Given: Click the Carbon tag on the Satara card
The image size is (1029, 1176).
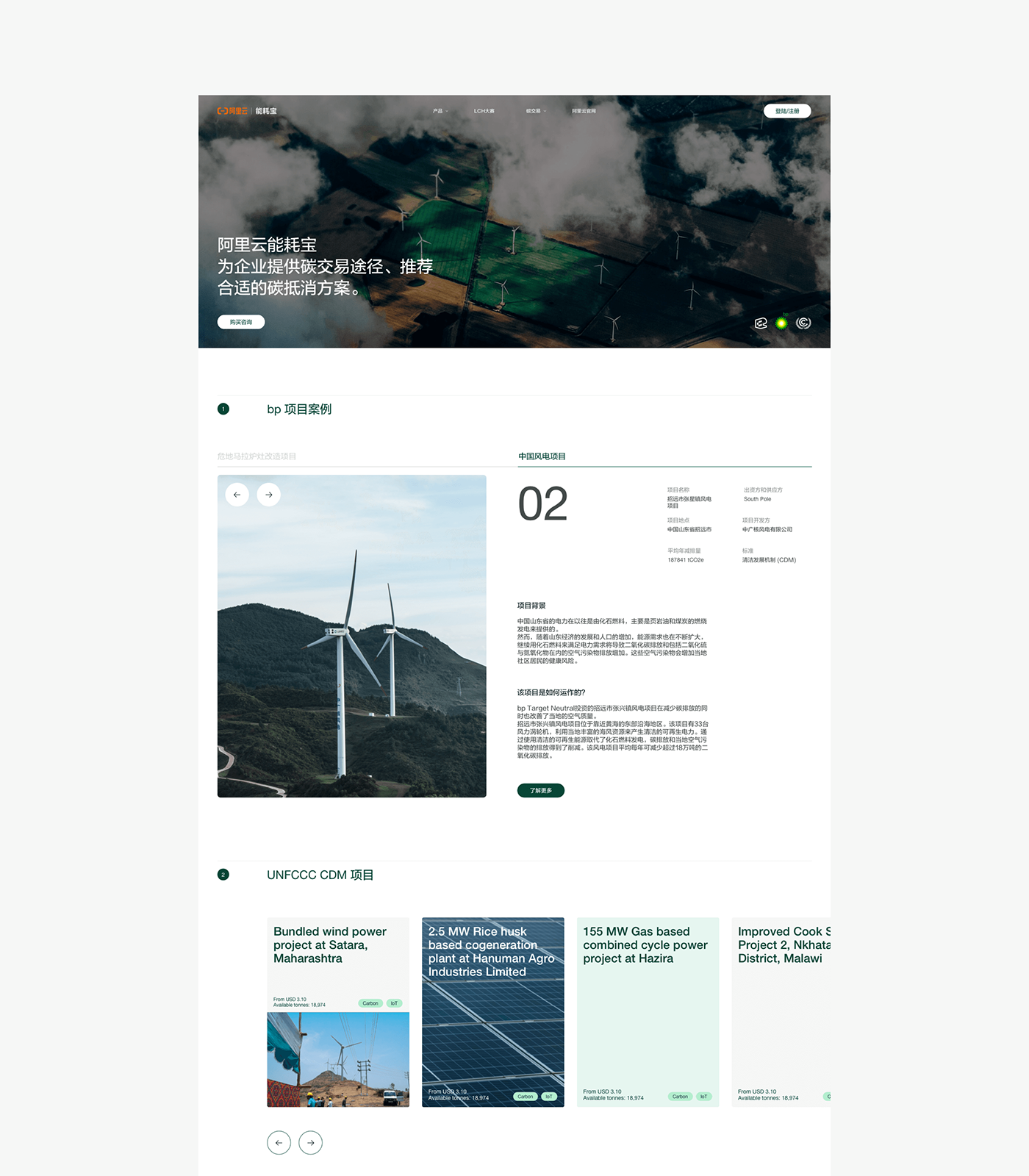Looking at the screenshot, I should [370, 1003].
